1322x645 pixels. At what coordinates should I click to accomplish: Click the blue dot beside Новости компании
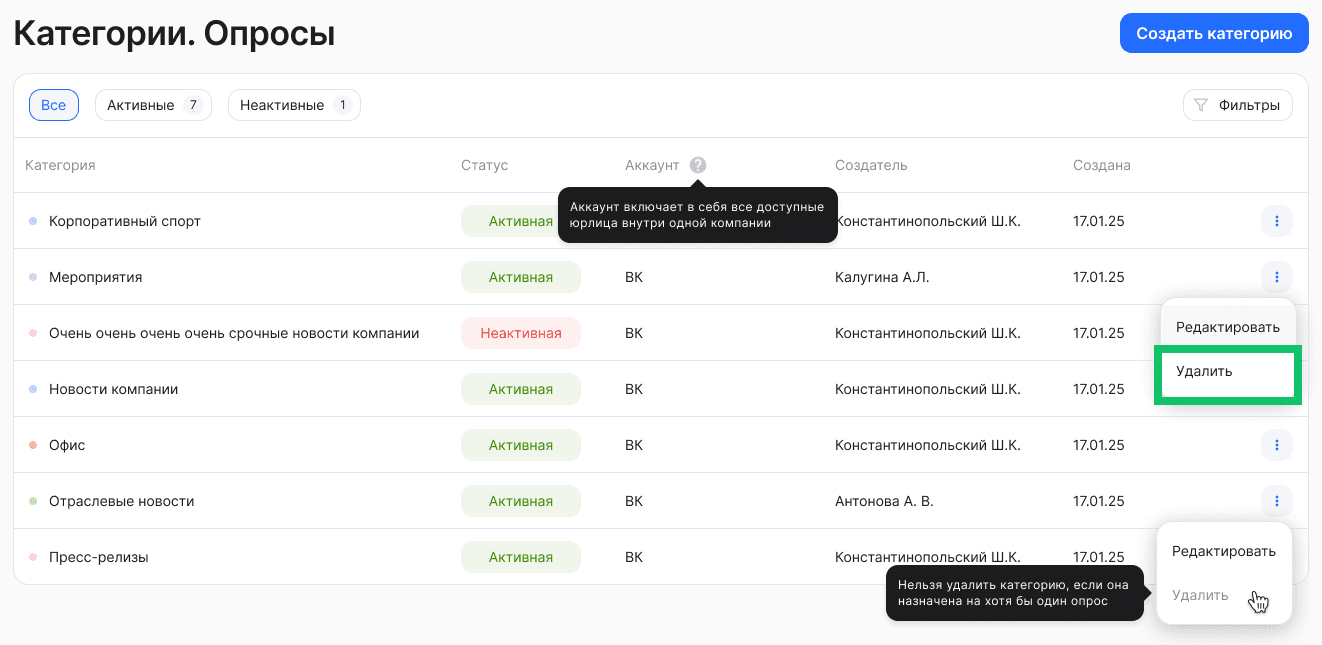click(33, 389)
